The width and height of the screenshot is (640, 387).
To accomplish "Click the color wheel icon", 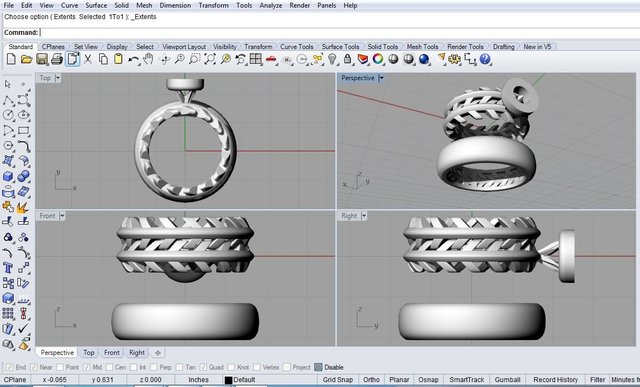I will [378, 60].
